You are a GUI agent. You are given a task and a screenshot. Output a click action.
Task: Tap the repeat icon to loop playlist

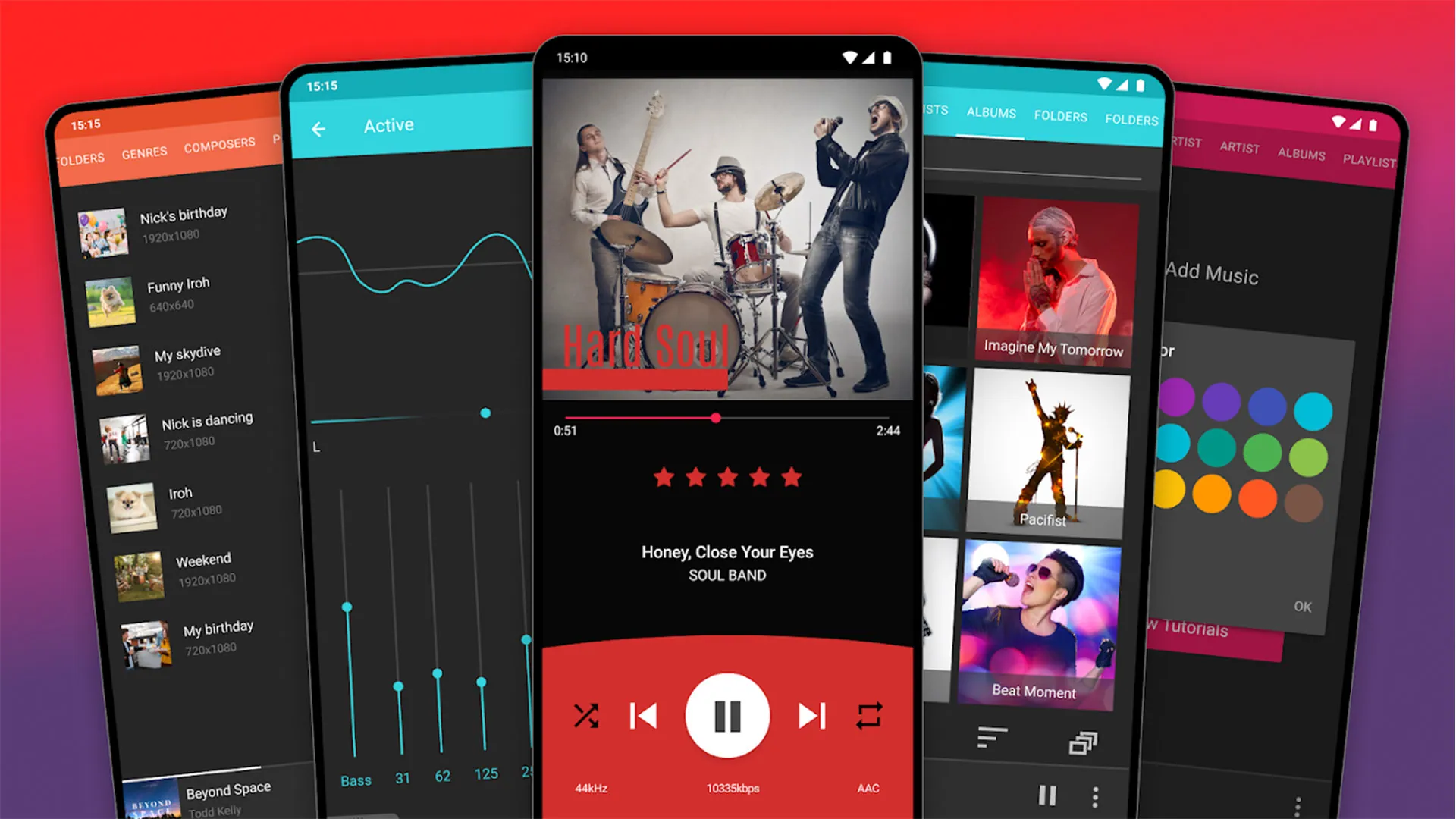[870, 713]
